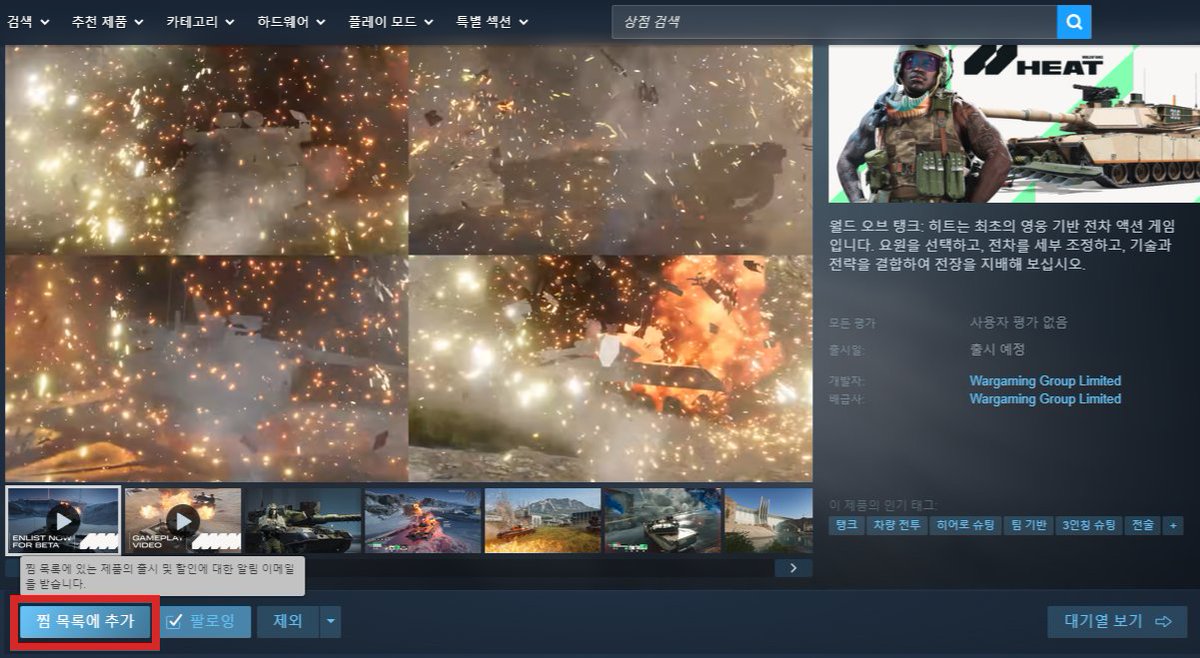The width and height of the screenshot is (1200, 658).
Task: Open the 플레이 모드 dropdown menu
Action: 391,21
